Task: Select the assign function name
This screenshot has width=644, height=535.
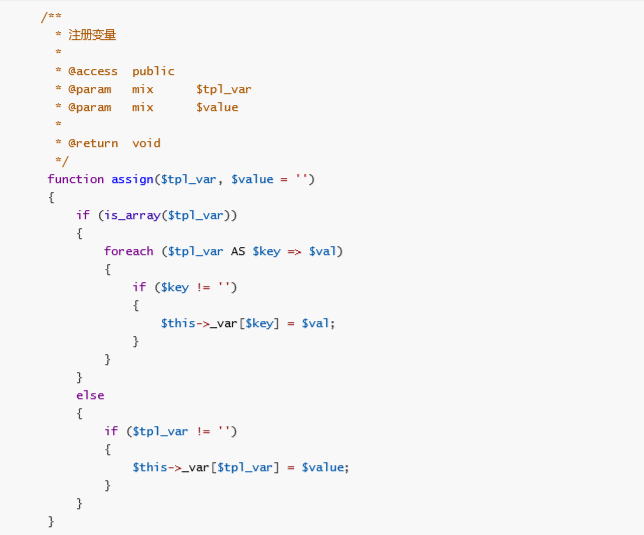Action: 132,179
